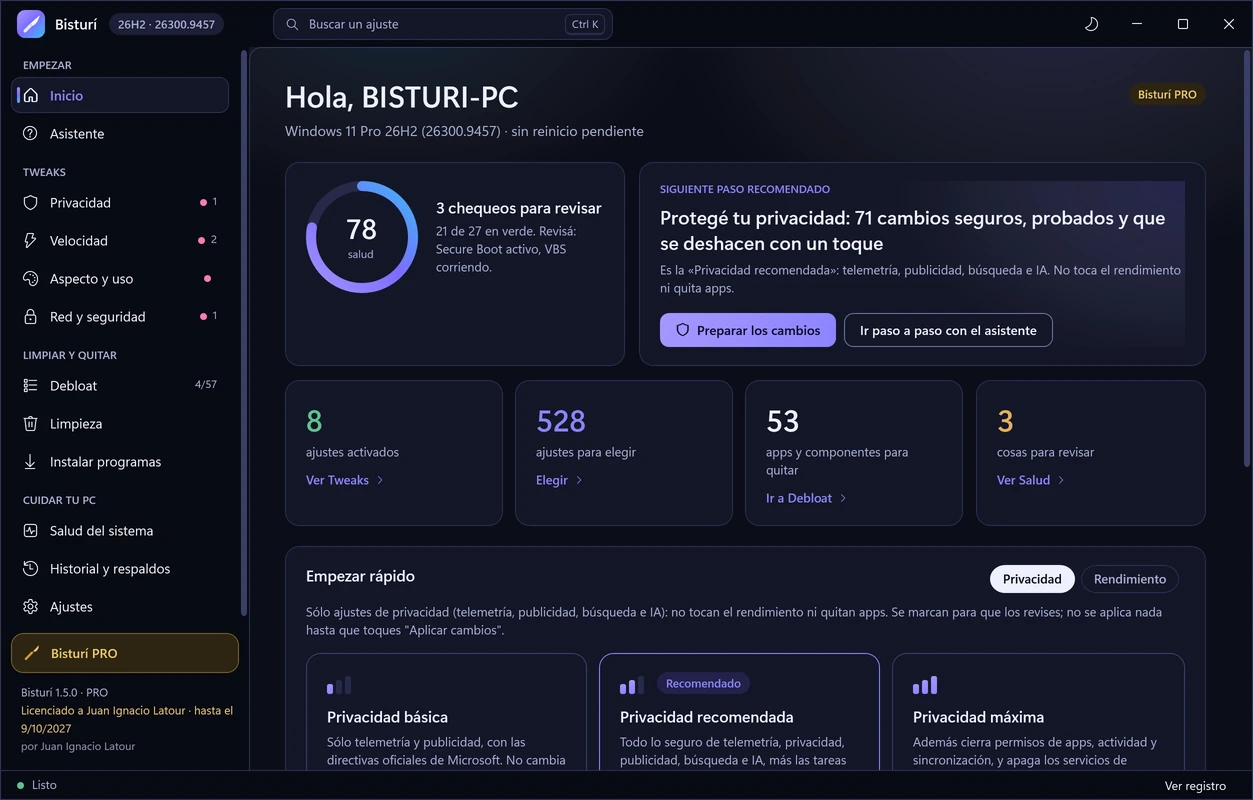
Task: Click the Debloat list icon
Action: click(31, 386)
